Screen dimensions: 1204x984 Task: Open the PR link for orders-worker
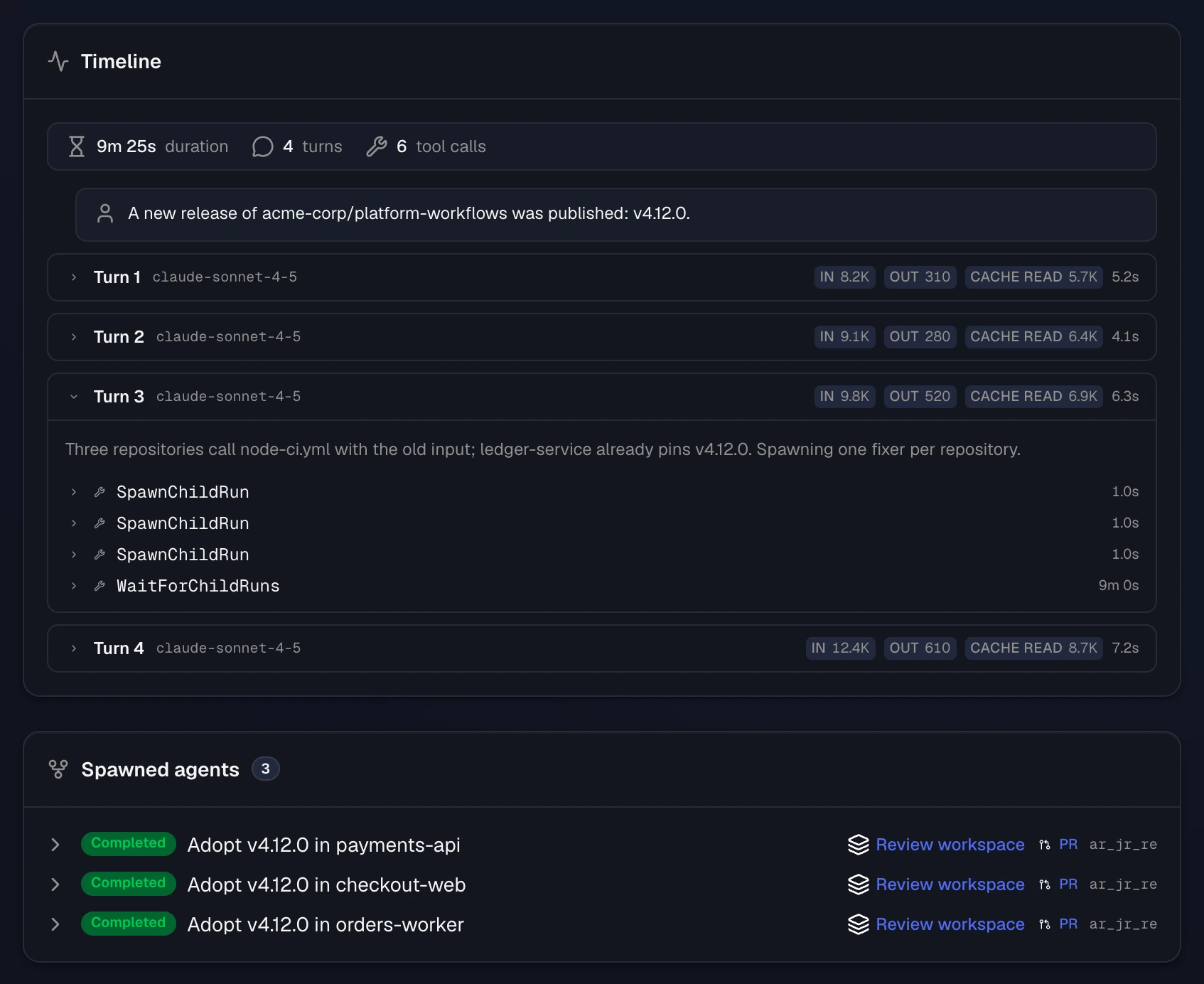pos(1068,924)
